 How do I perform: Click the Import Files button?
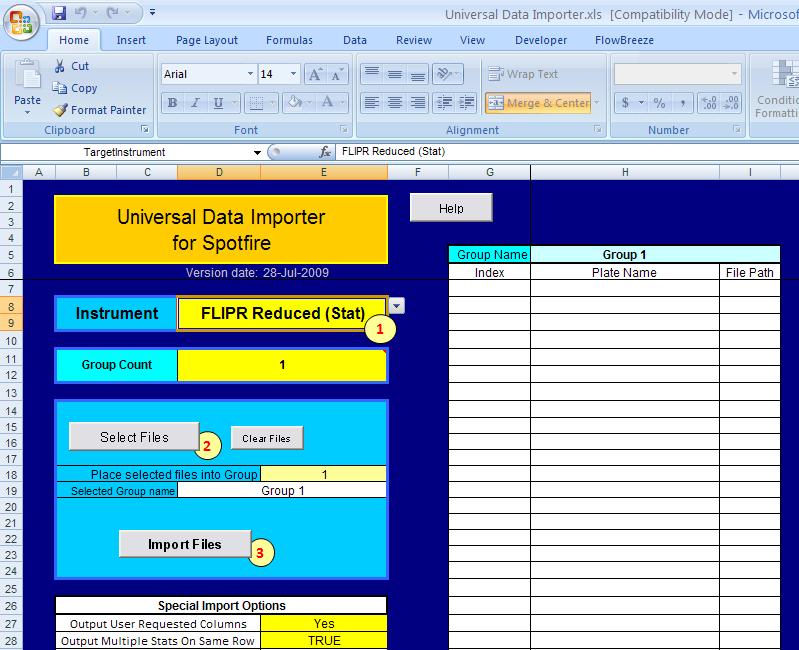[184, 544]
